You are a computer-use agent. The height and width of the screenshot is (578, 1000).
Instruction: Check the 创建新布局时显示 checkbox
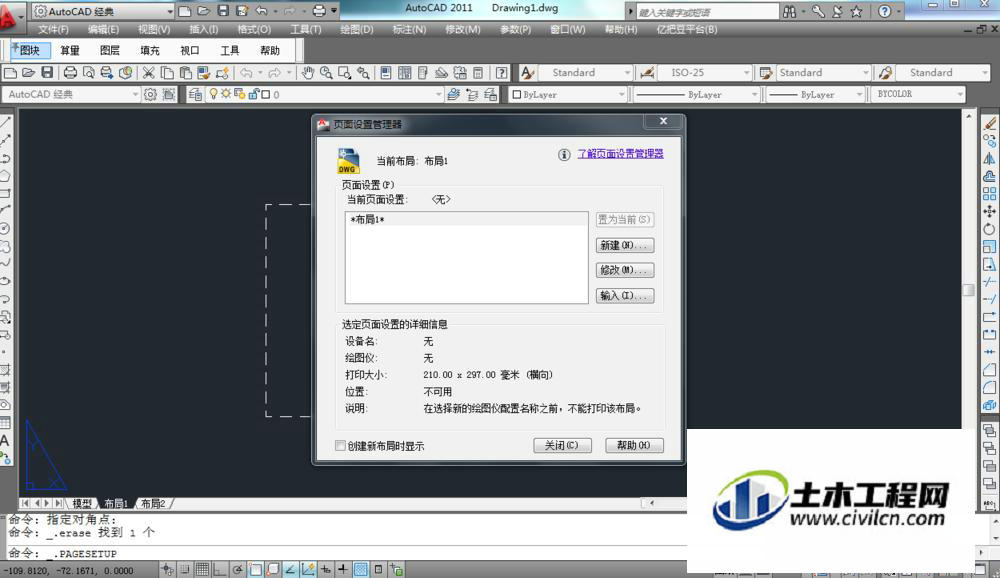(x=341, y=446)
